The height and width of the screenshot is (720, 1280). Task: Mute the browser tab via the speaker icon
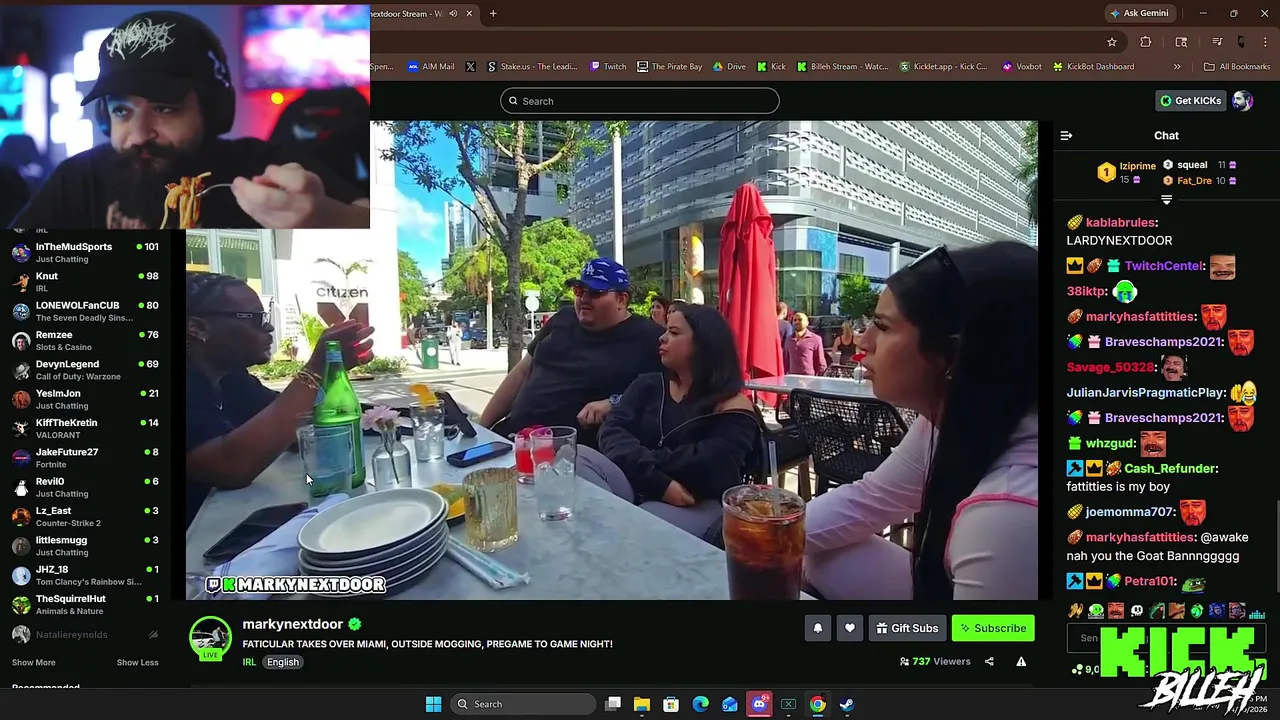point(453,13)
